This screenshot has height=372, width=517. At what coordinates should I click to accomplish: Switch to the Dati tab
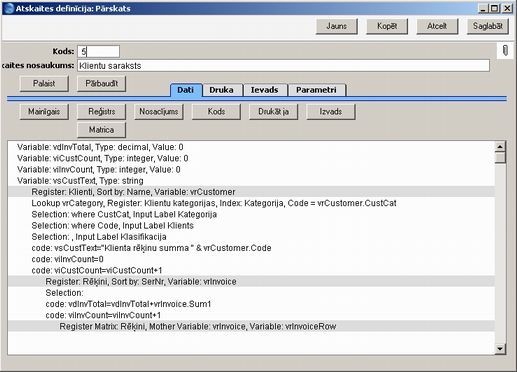click(186, 90)
